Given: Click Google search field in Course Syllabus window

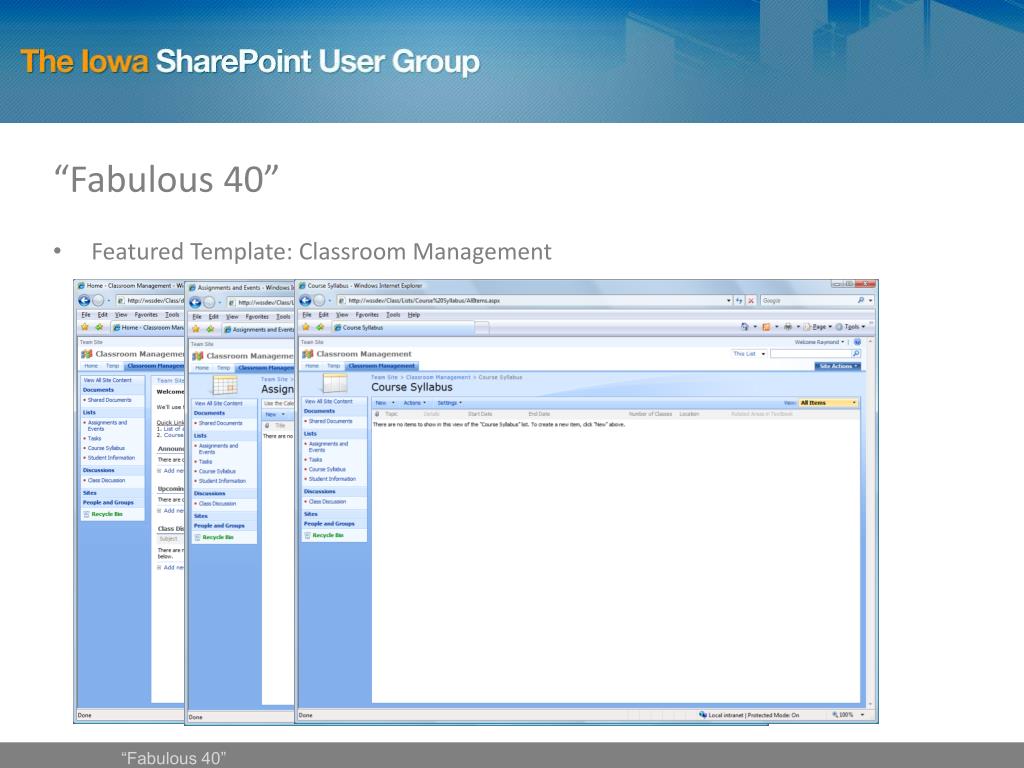Looking at the screenshot, I should [x=808, y=300].
